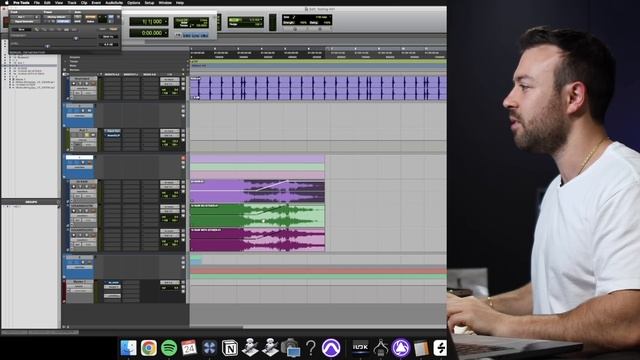Open the camera and screen capture dock icon
640x360 pixels.
click(x=291, y=348)
